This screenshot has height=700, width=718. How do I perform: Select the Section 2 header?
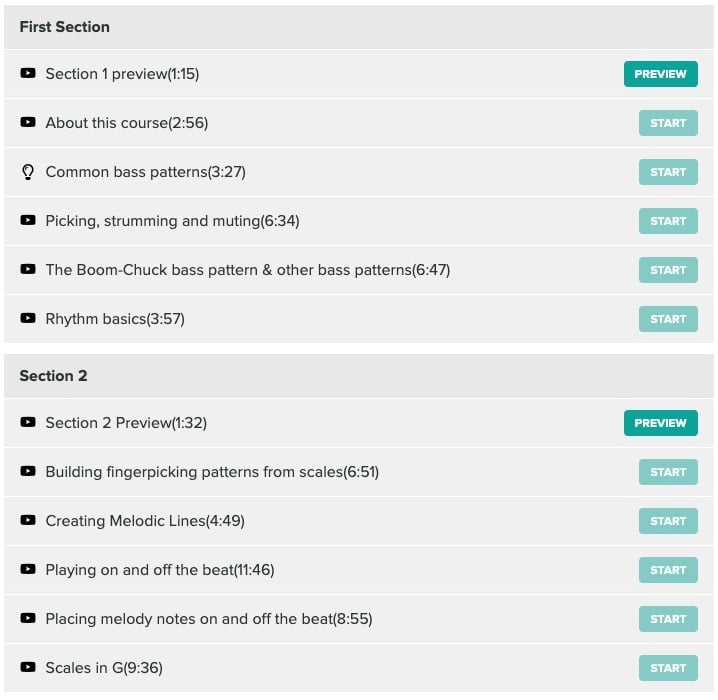point(359,376)
